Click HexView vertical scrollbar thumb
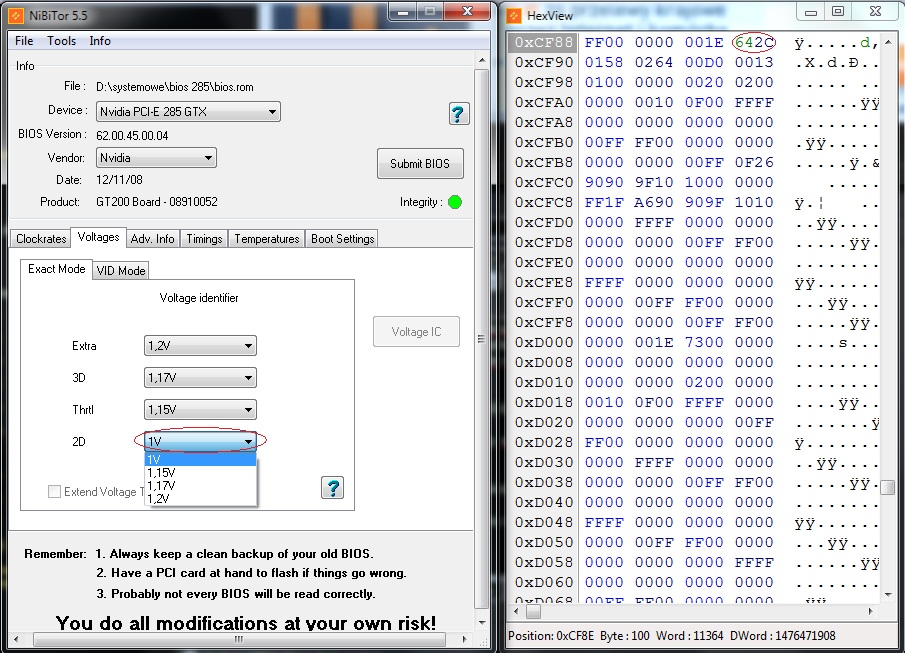 (x=888, y=487)
